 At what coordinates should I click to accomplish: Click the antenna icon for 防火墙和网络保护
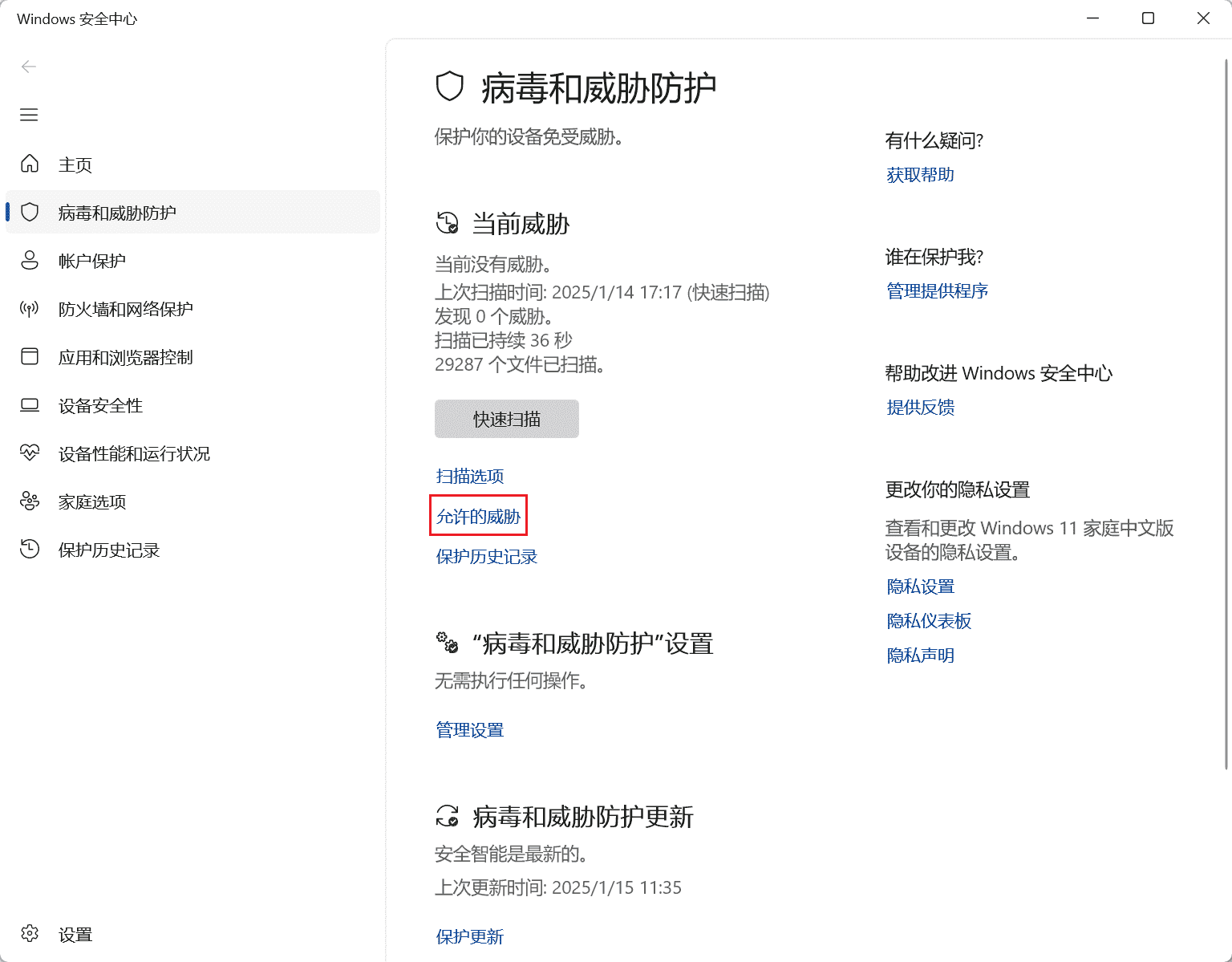(30, 309)
